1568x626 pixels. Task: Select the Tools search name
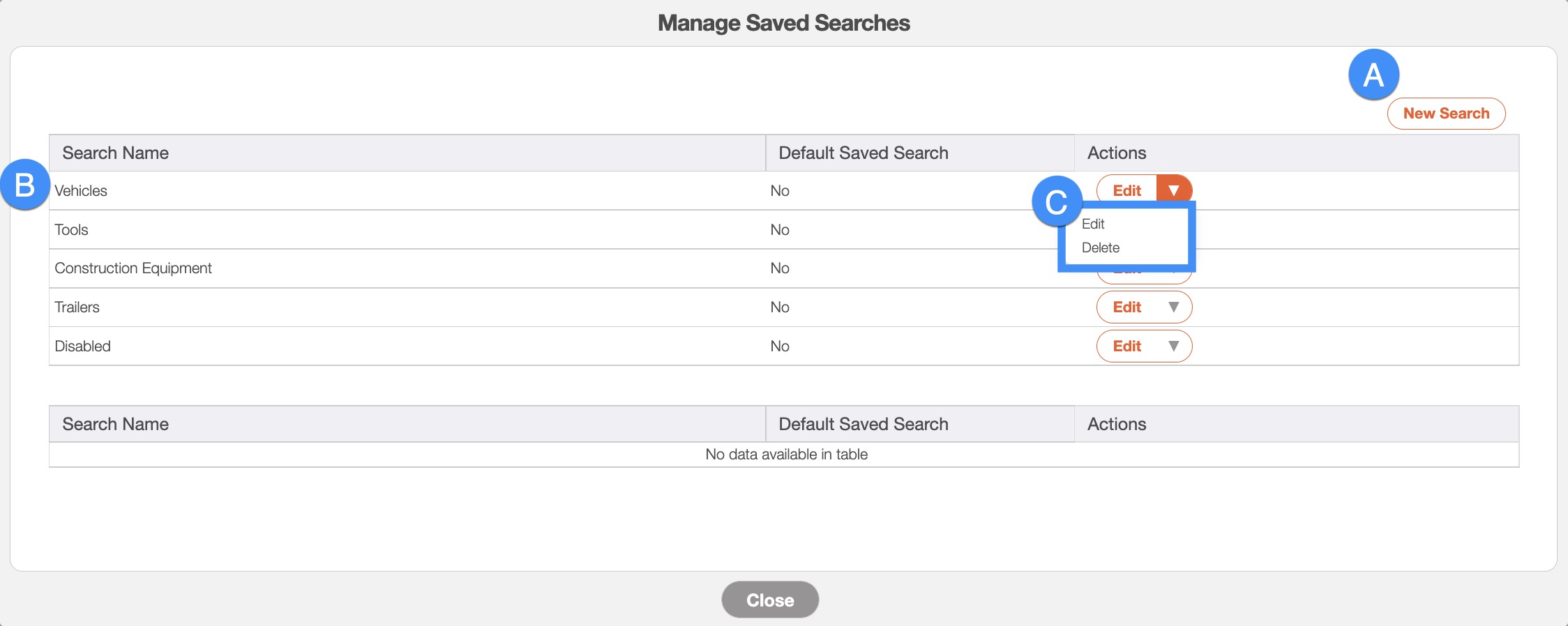pyautogui.click(x=71, y=230)
